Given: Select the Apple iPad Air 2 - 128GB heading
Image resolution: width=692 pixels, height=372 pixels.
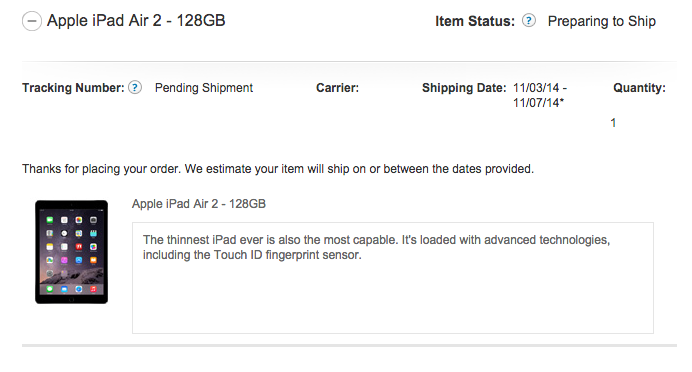Looking at the screenshot, I should click(136, 20).
